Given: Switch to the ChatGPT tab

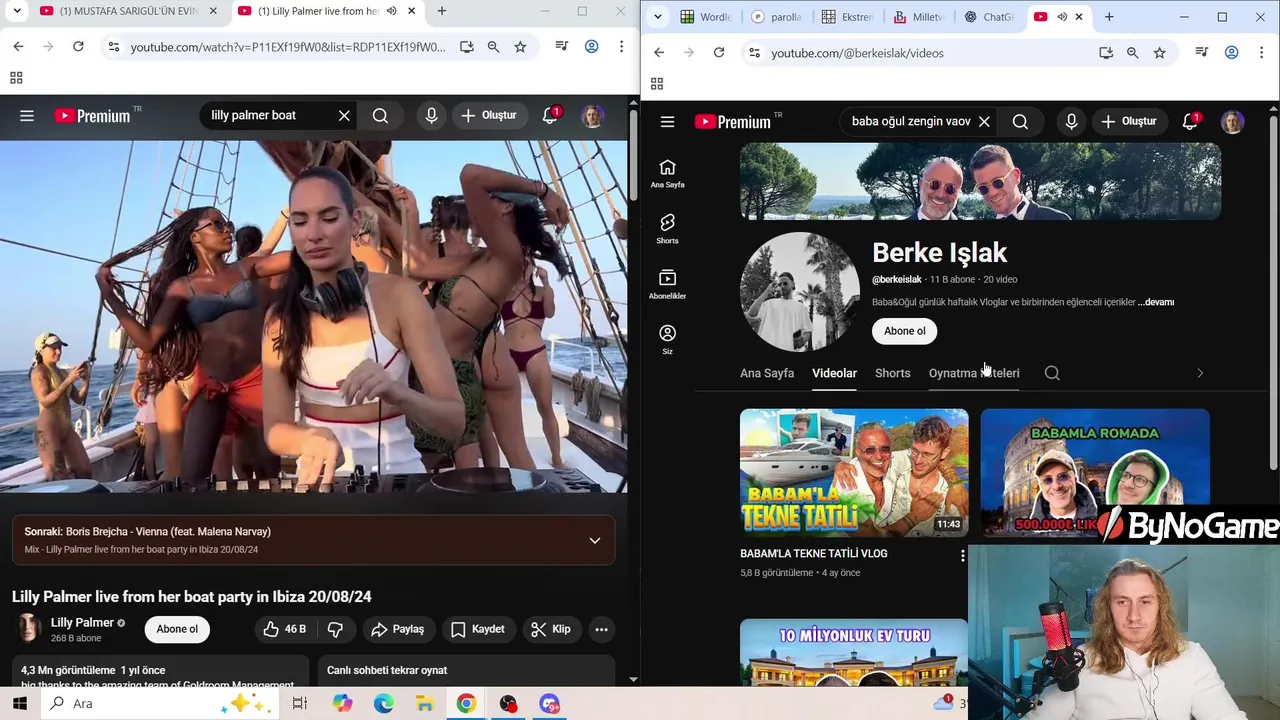Looking at the screenshot, I should 989,17.
